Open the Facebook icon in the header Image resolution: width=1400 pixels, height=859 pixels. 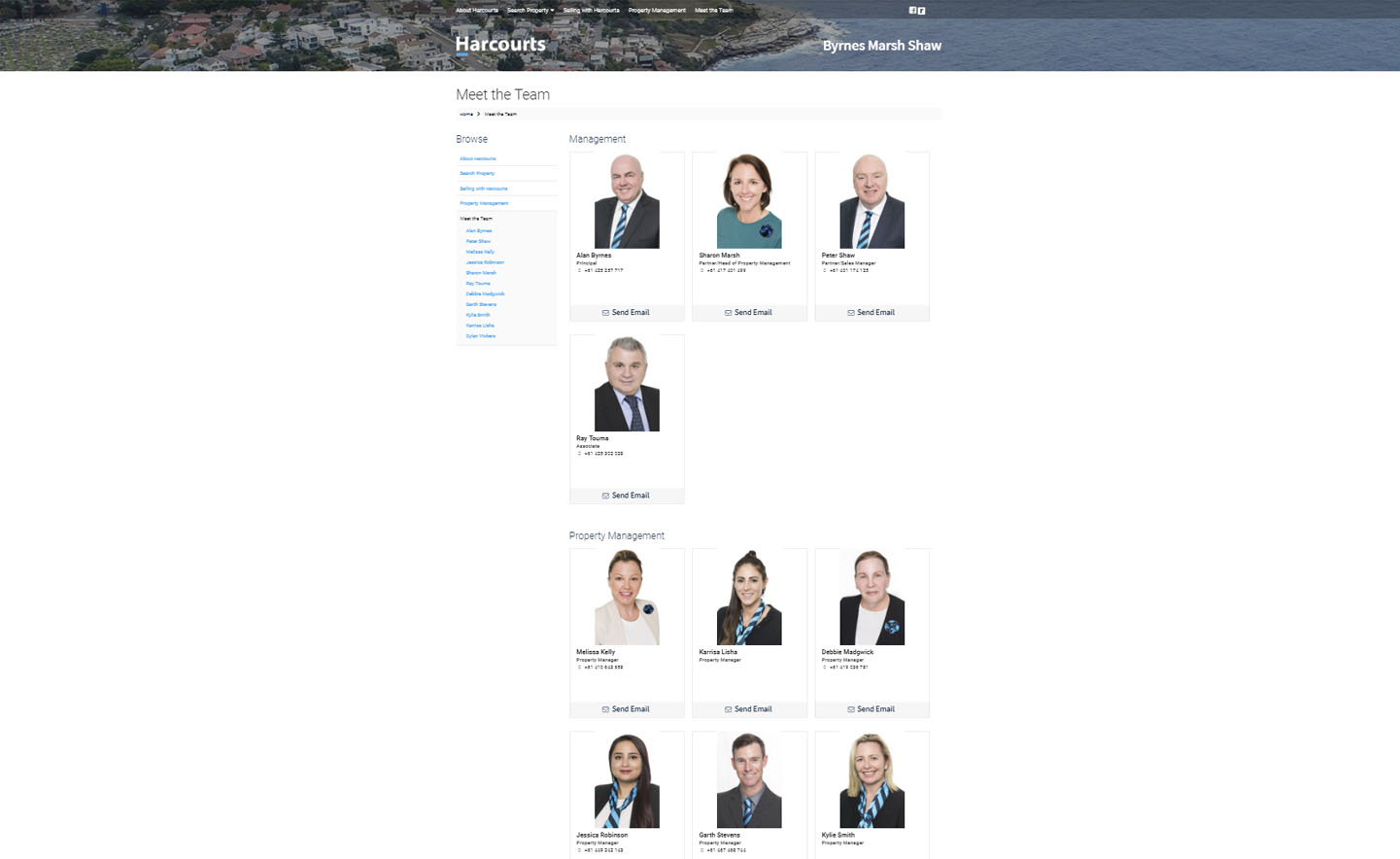click(912, 11)
